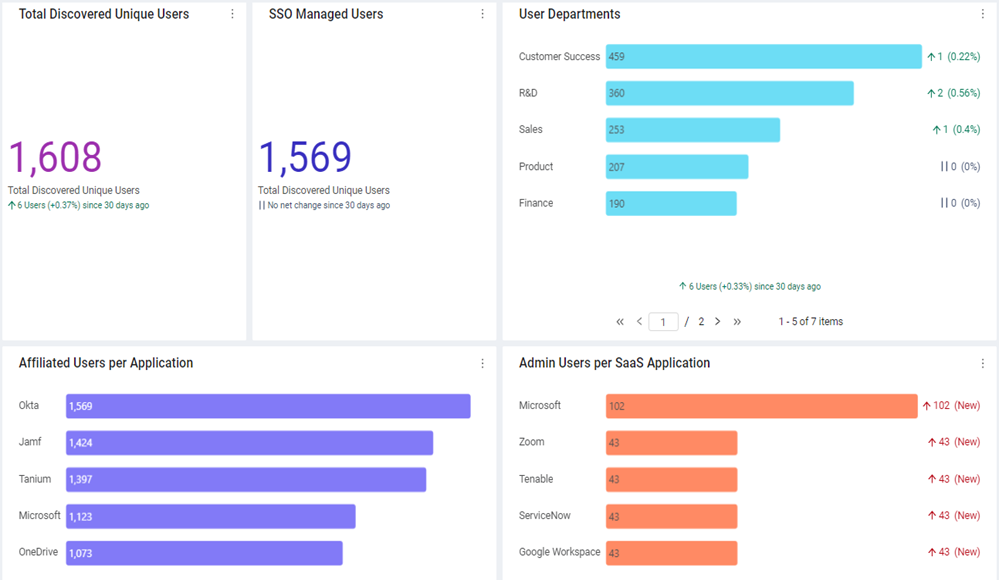Click Customer Success change '1 (0.22%)'

pyautogui.click(x=954, y=57)
